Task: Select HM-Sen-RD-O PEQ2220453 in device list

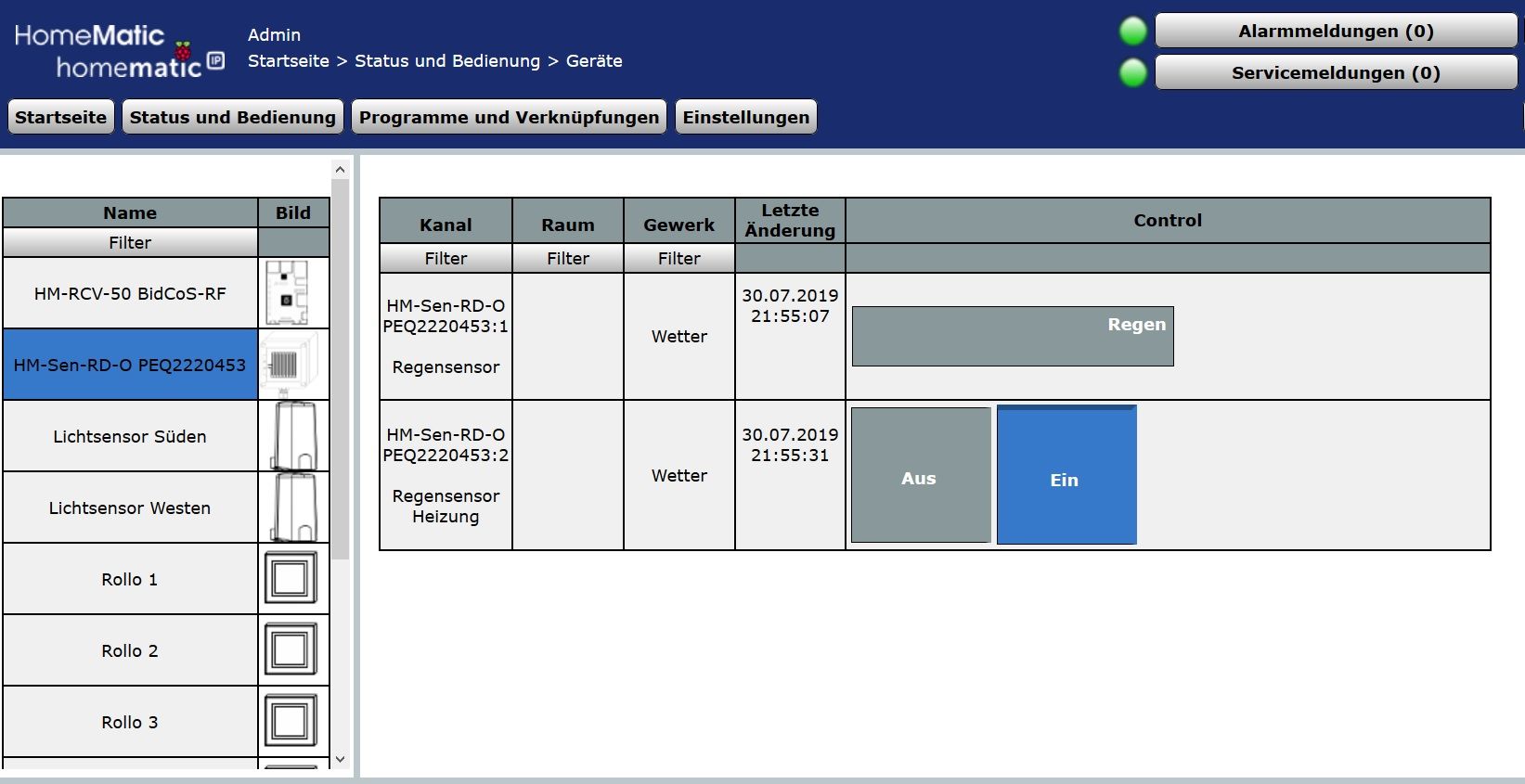Action: tap(130, 365)
